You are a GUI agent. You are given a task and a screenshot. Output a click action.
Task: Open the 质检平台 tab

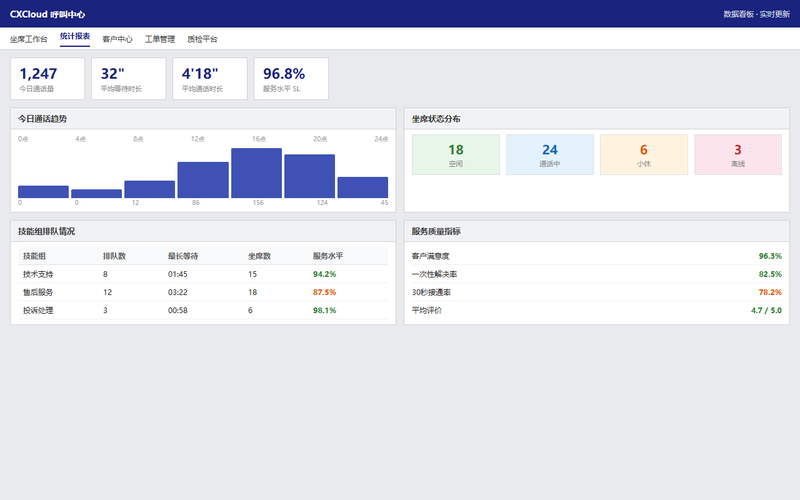coord(203,39)
